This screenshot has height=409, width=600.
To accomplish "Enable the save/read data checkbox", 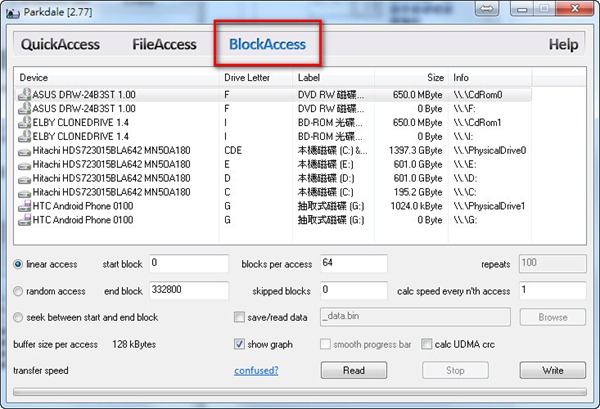I will (x=239, y=317).
